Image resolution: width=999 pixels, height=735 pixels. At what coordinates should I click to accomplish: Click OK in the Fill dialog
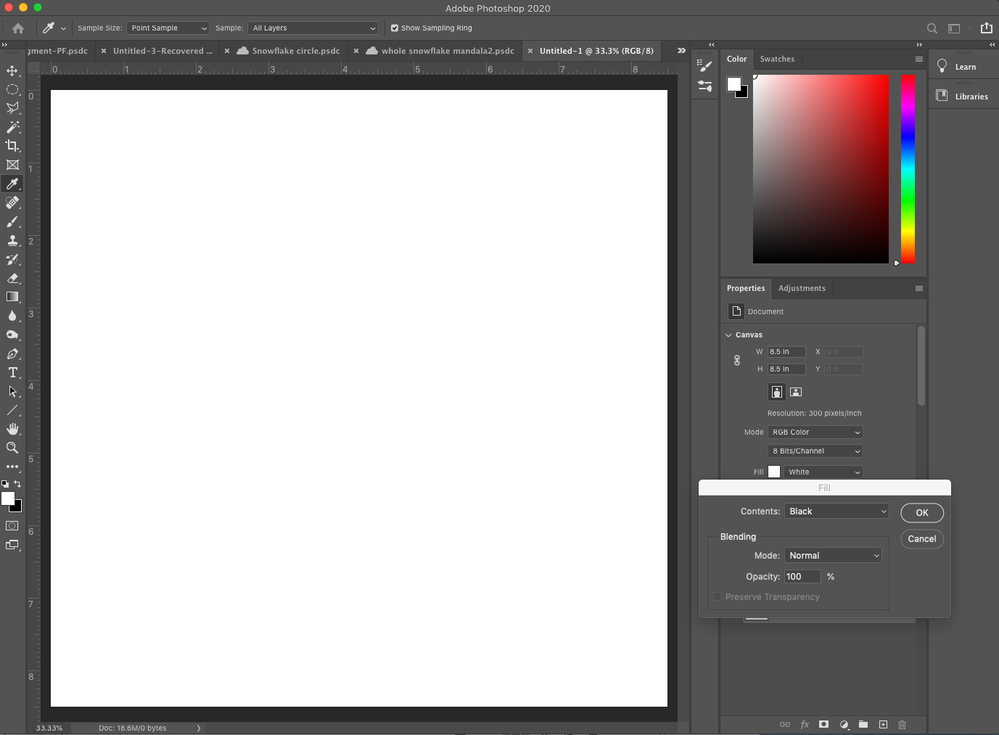pyautogui.click(x=921, y=512)
